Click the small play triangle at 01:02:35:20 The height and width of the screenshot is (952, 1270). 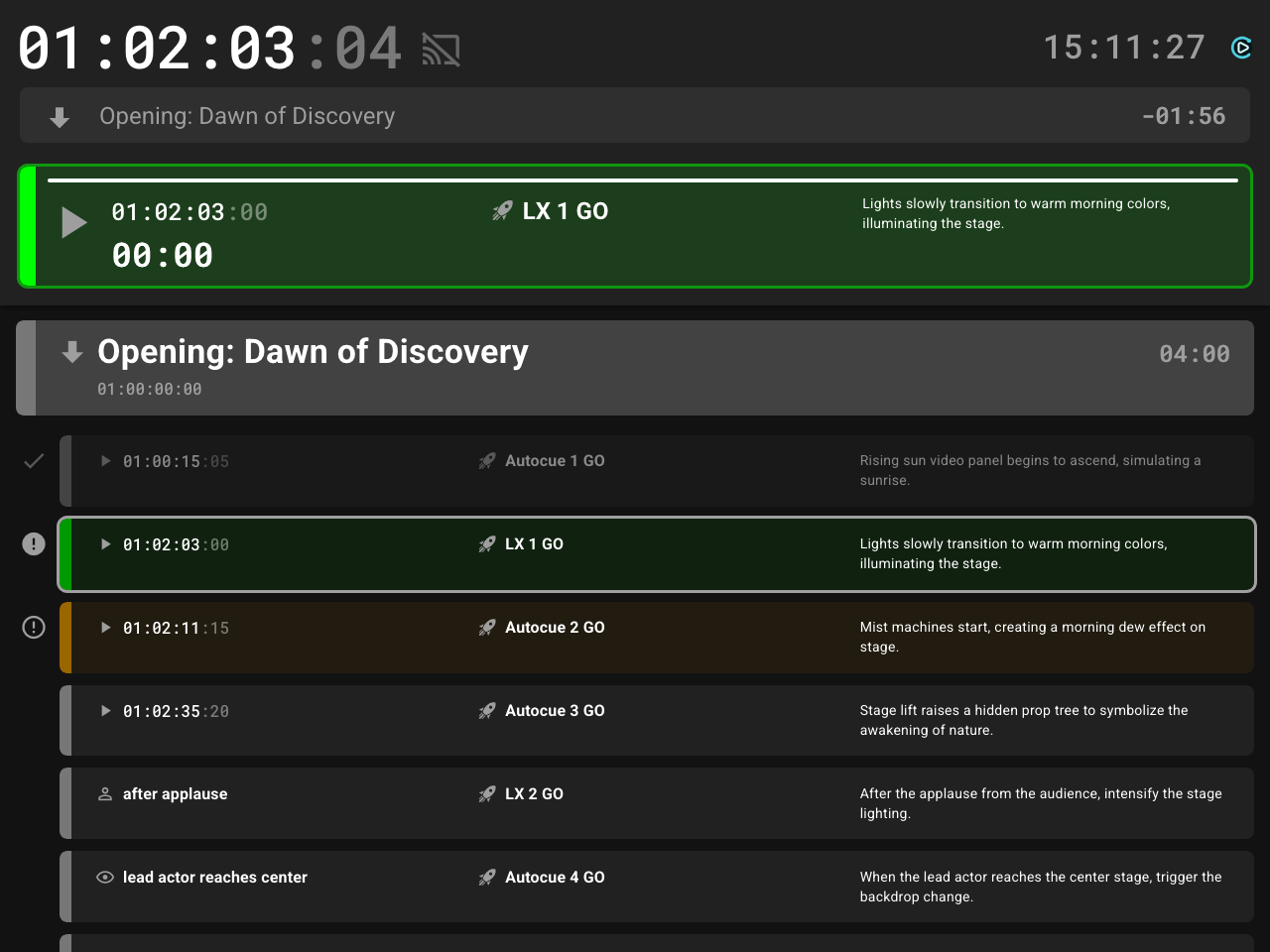(105, 711)
